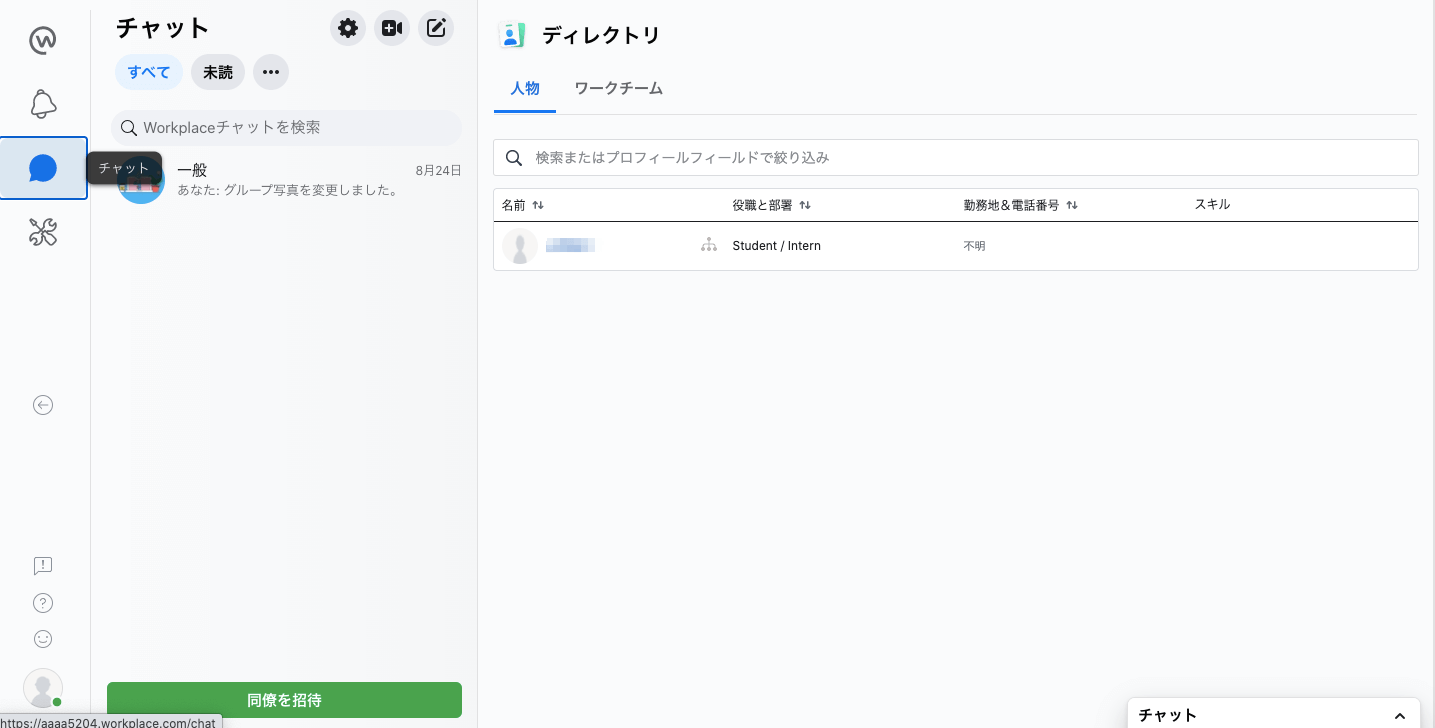Open chat settings gear icon
The width and height of the screenshot is (1435, 728).
[348, 28]
